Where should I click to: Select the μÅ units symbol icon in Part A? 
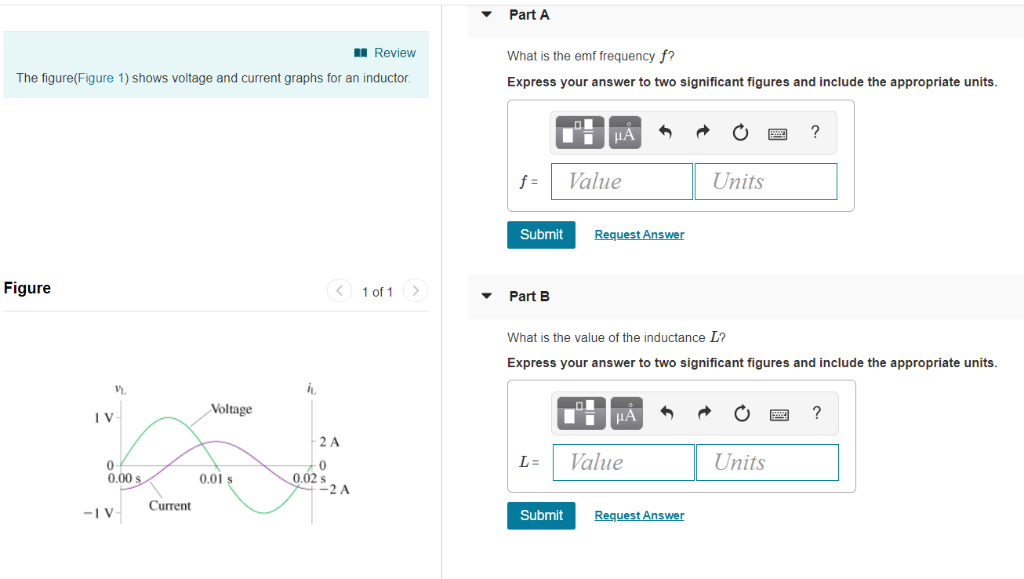point(623,131)
